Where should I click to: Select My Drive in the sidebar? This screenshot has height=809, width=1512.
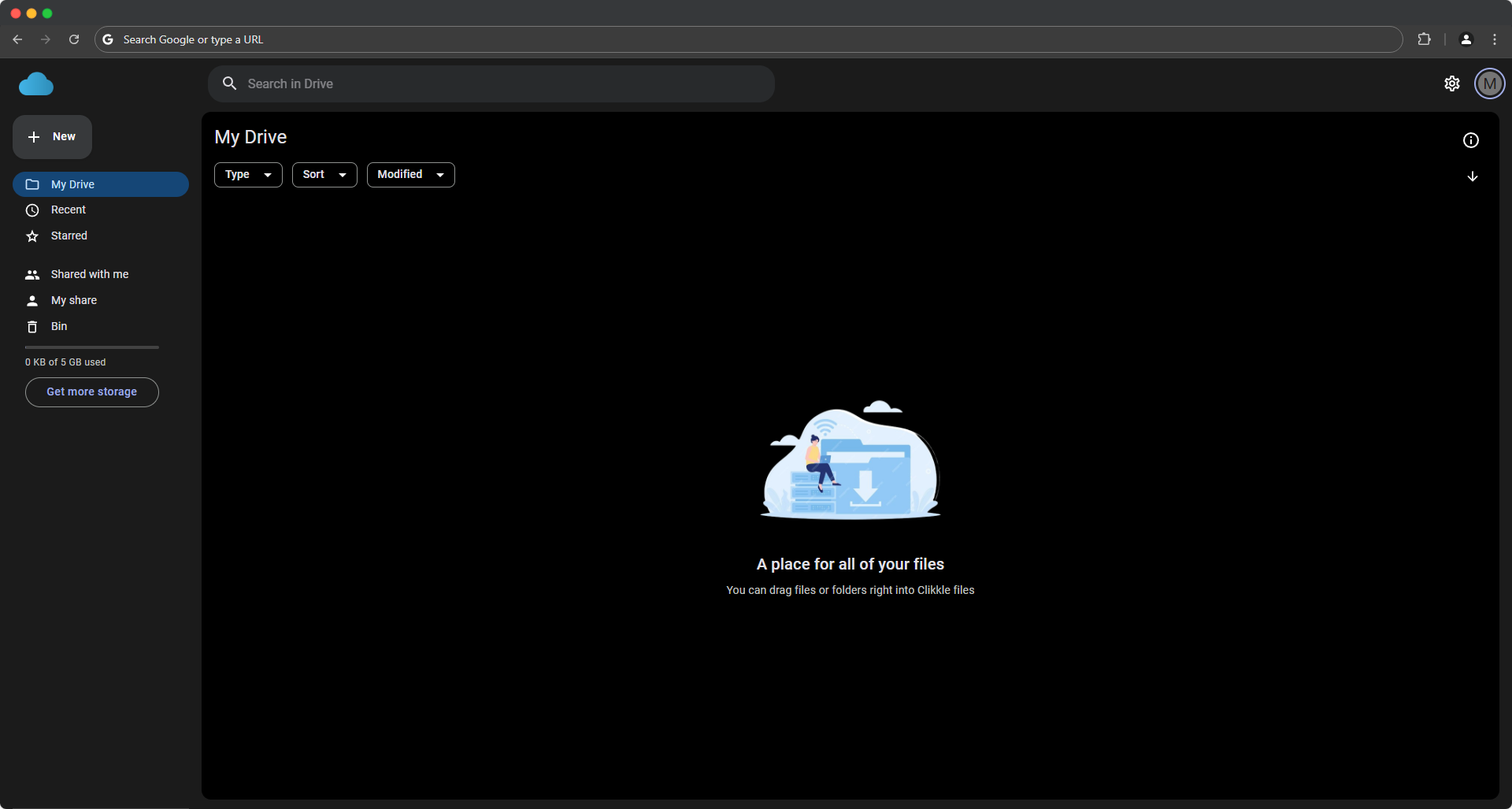[x=101, y=184]
